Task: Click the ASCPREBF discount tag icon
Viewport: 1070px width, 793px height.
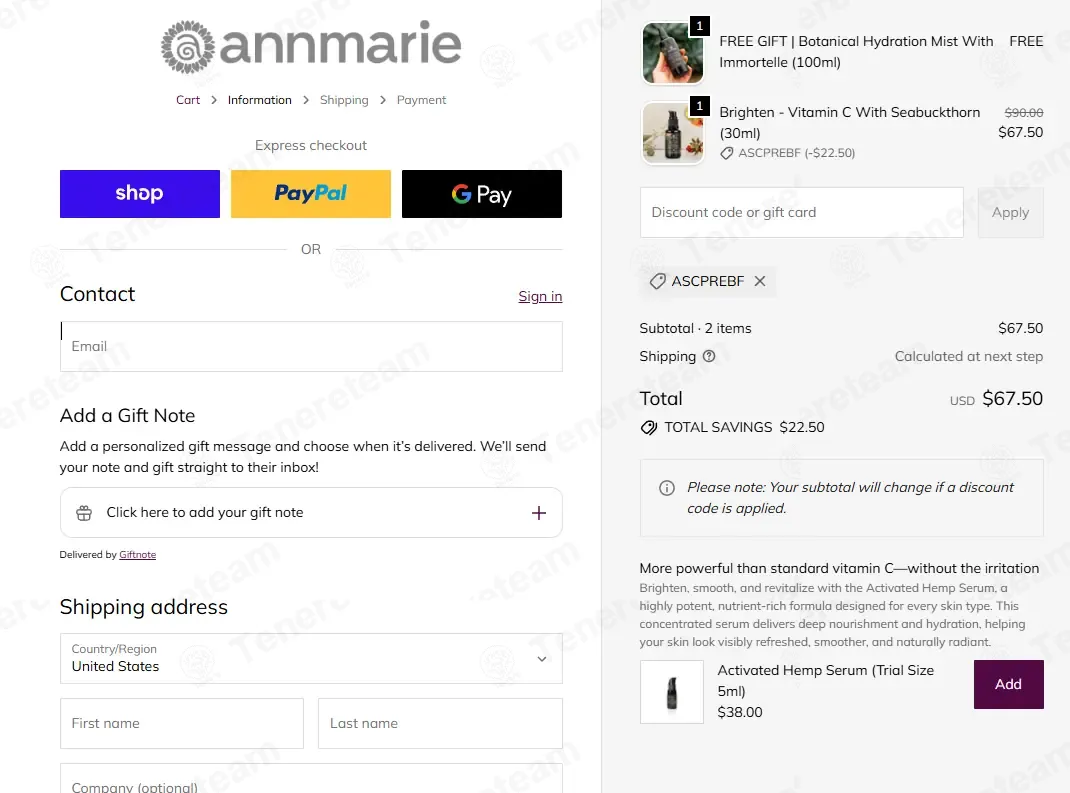Action: (657, 281)
